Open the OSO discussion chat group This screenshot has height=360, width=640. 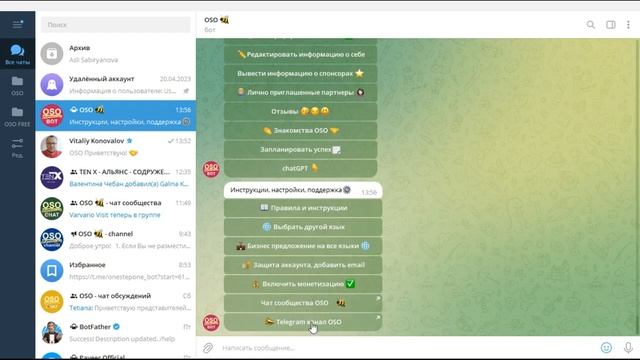(116, 302)
